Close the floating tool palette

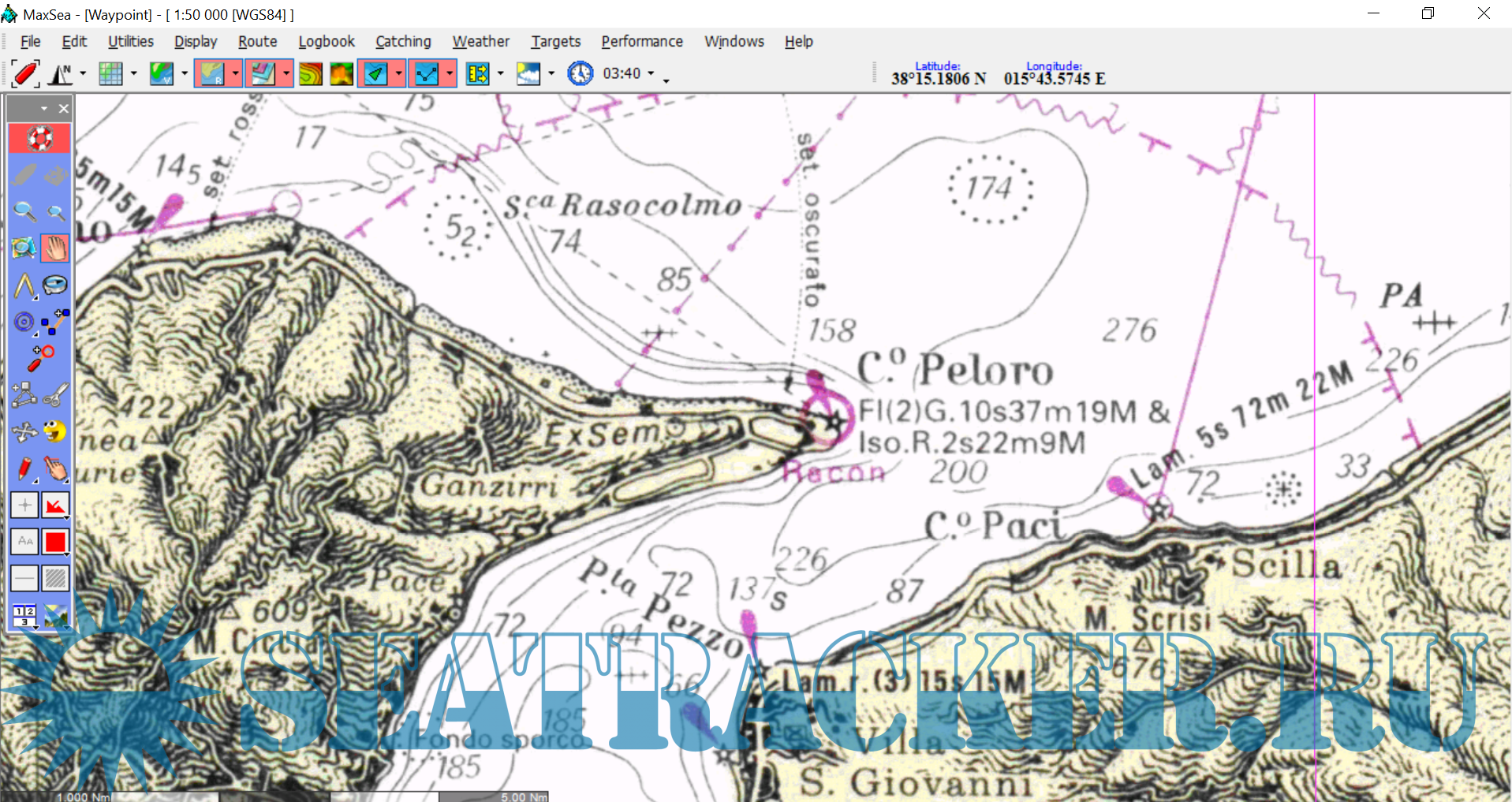pos(64,108)
